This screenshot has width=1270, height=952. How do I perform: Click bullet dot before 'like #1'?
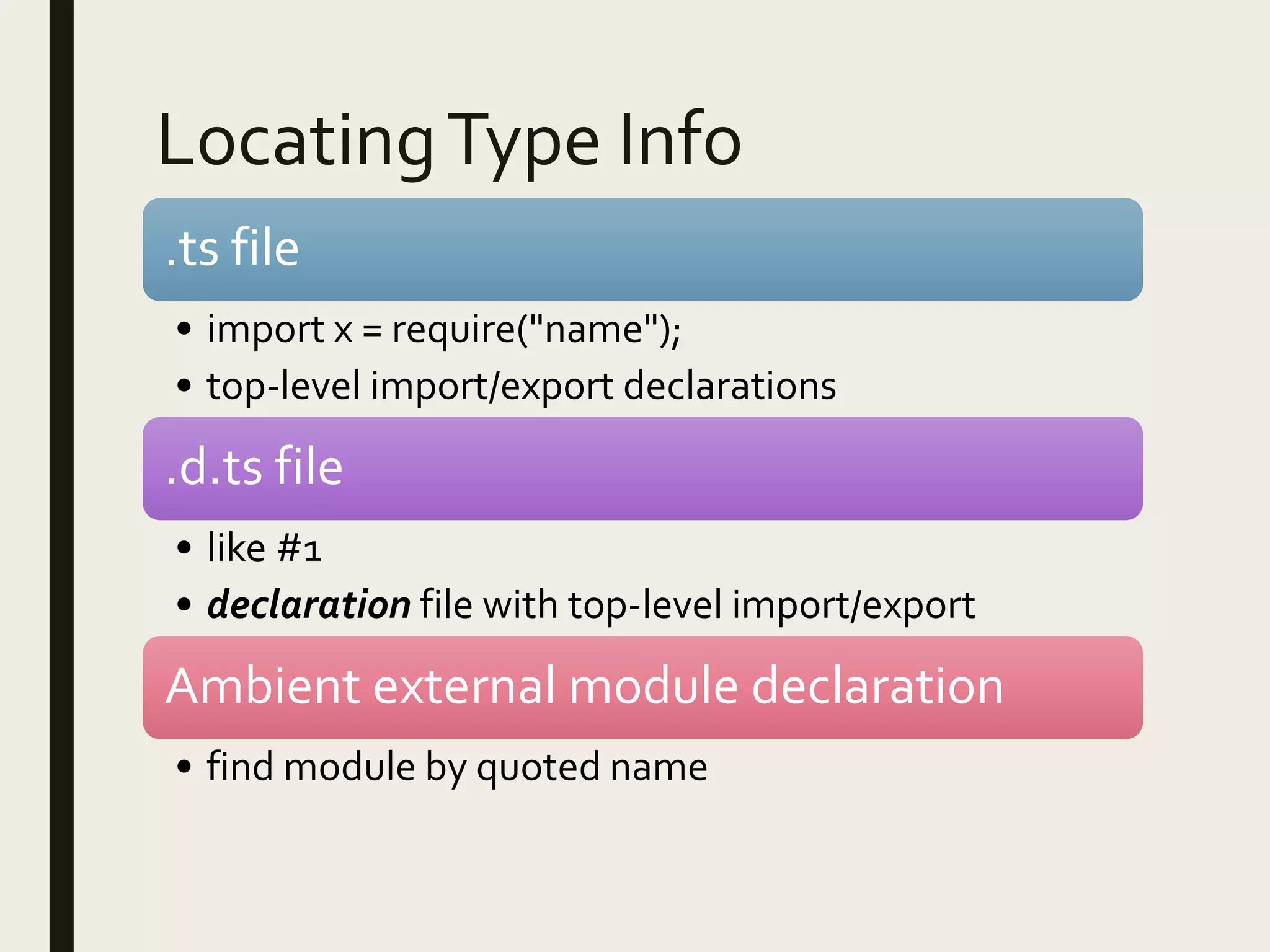[x=184, y=548]
